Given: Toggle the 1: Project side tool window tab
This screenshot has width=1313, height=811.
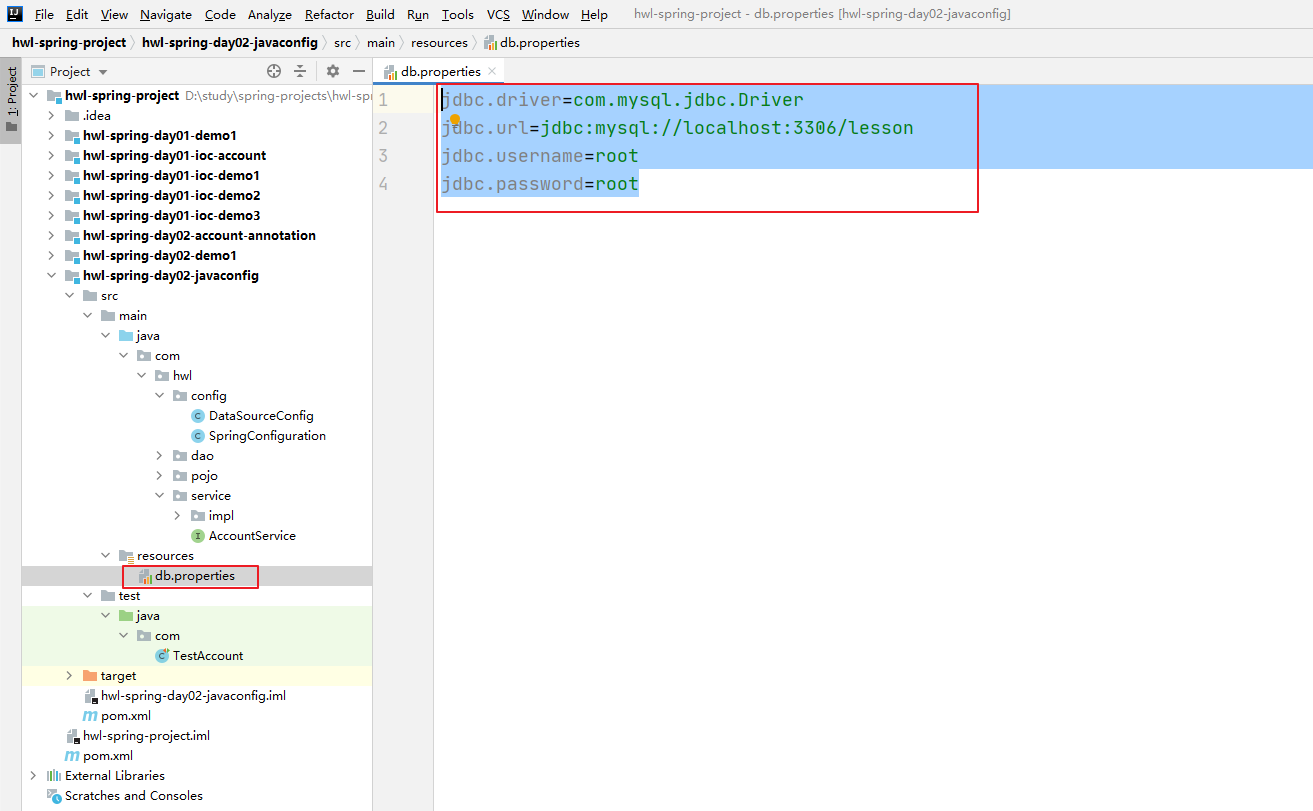Looking at the screenshot, I should pyautogui.click(x=11, y=100).
